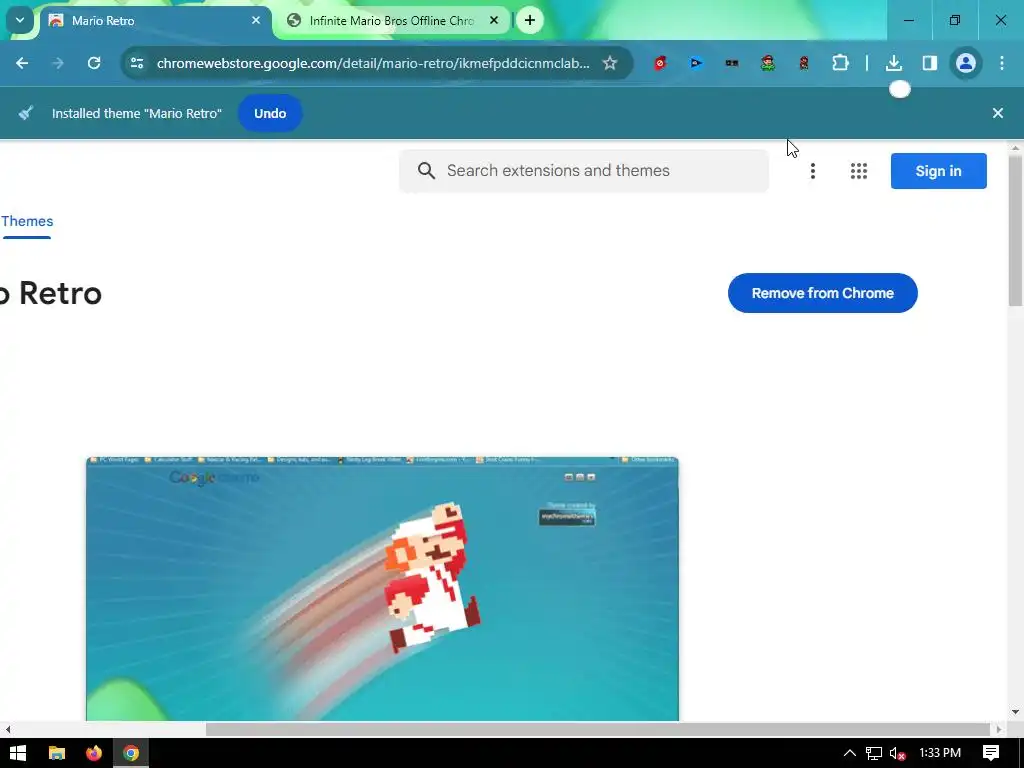Show hidden system tray icons
This screenshot has width=1024, height=768.
[850, 753]
